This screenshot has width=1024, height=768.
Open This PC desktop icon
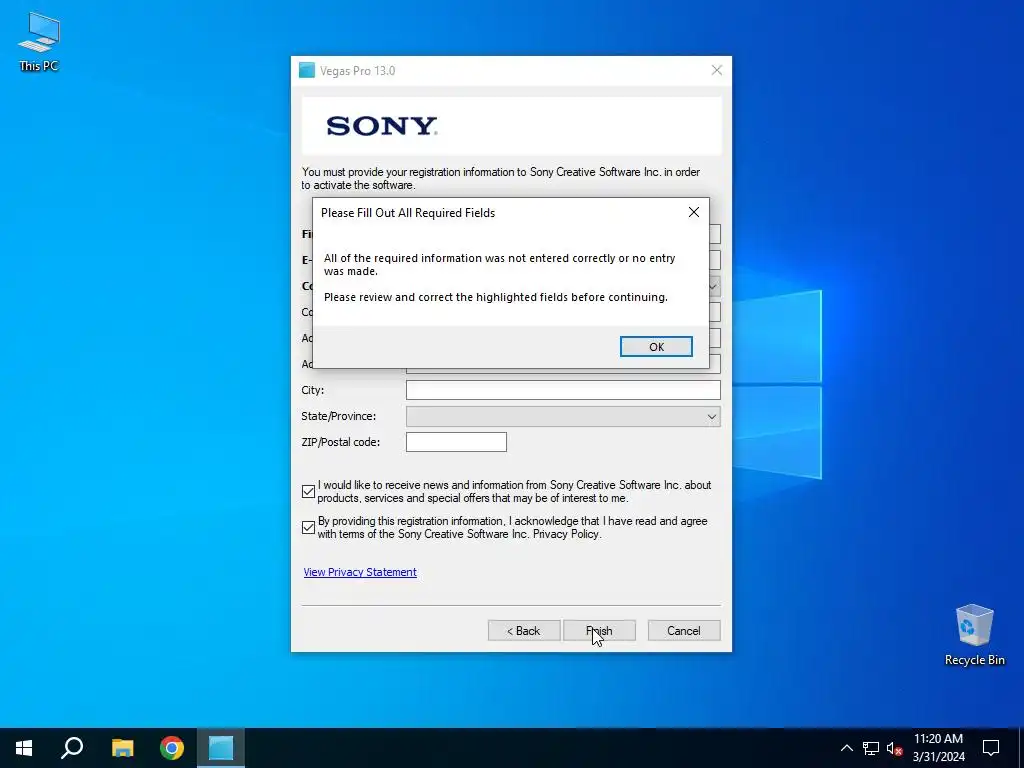tap(39, 41)
